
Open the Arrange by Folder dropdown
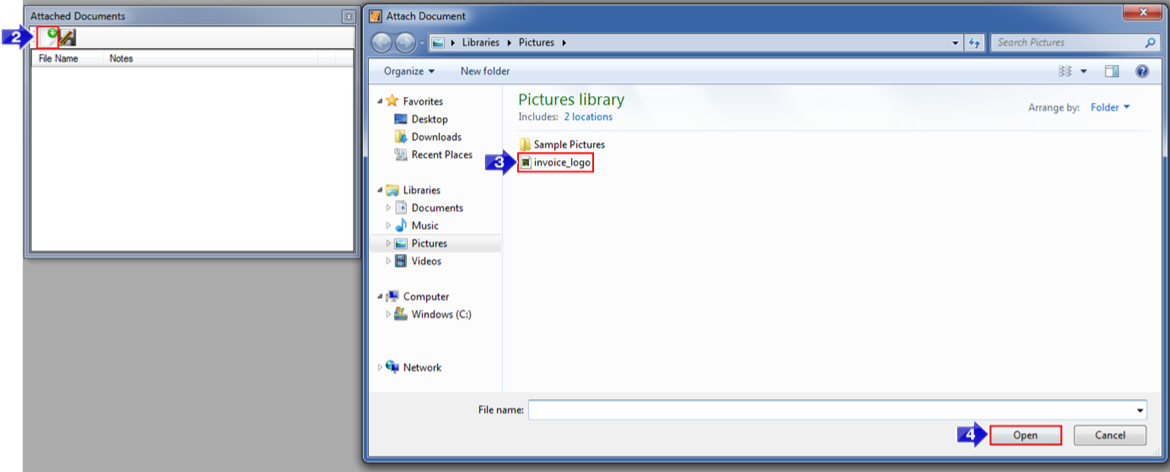click(1110, 107)
